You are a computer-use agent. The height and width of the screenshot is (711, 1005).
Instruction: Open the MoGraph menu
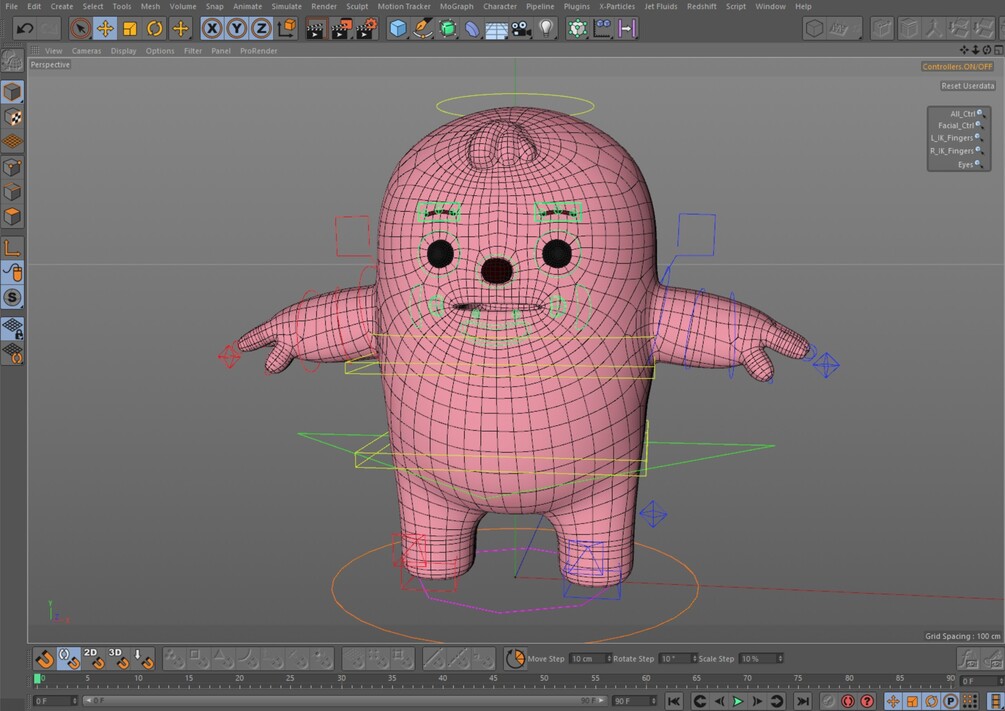point(456,6)
